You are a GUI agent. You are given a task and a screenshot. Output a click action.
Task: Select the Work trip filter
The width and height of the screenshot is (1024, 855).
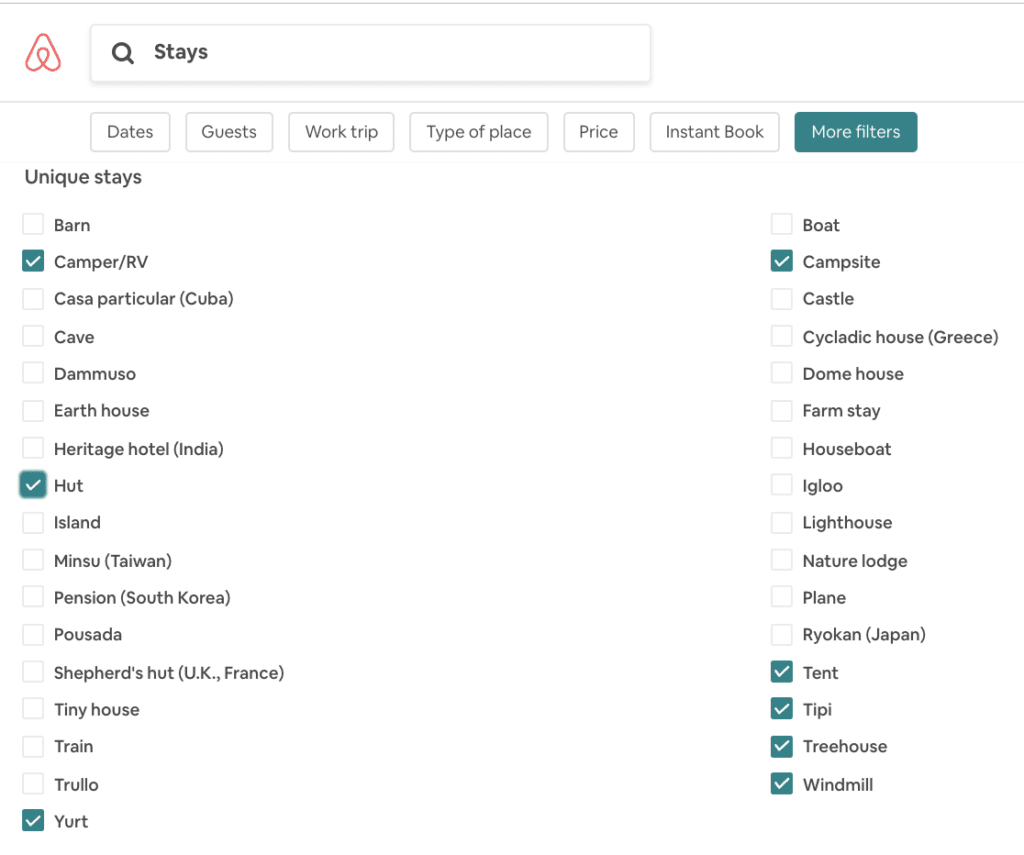341,132
